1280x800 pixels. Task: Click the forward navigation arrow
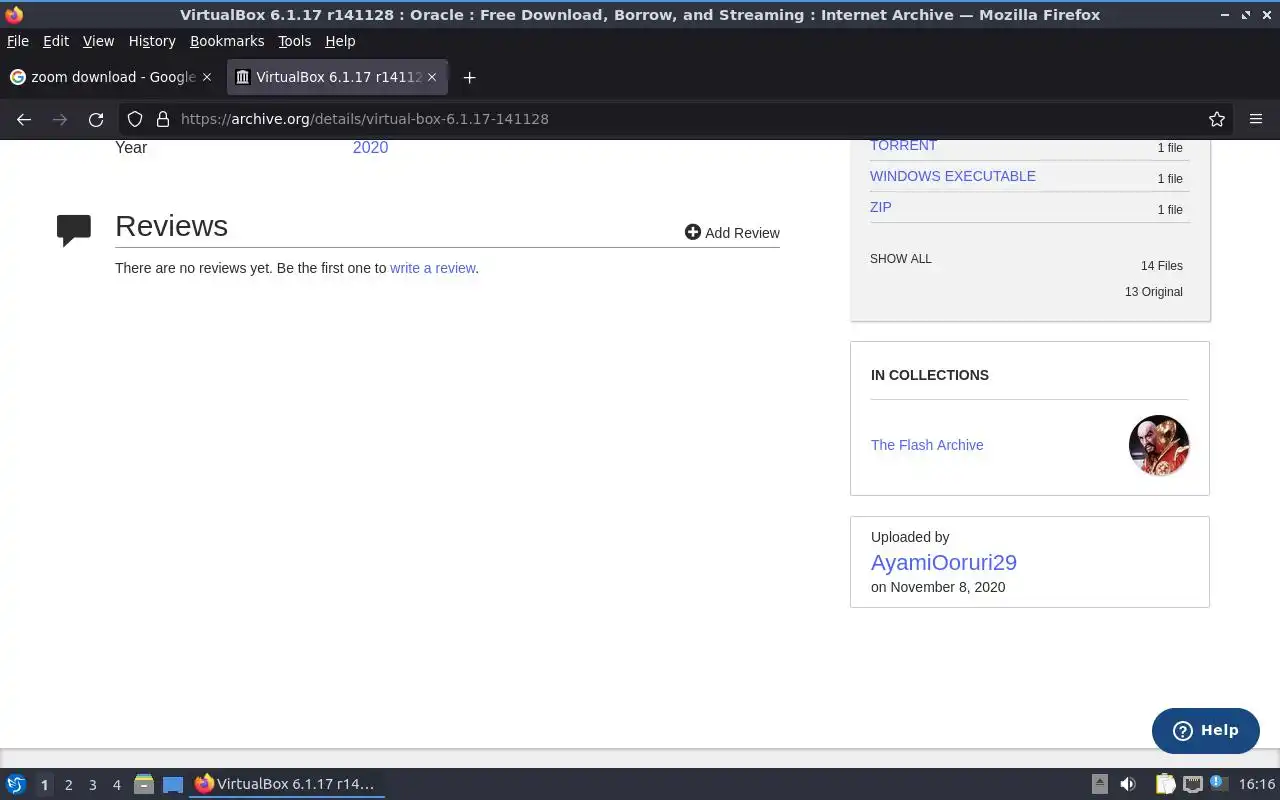[60, 119]
